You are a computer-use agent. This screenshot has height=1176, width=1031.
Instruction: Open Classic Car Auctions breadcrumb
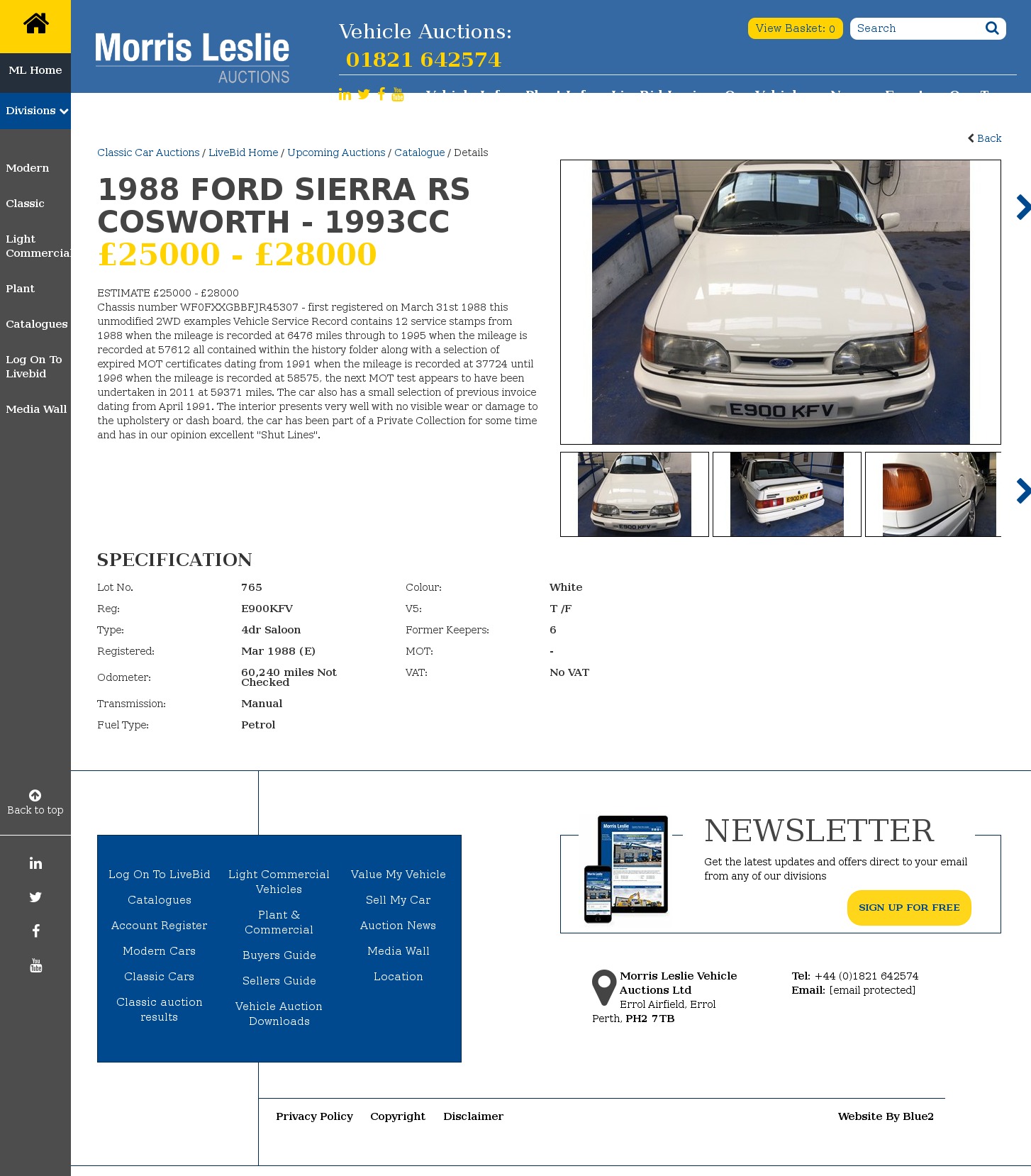(x=148, y=152)
